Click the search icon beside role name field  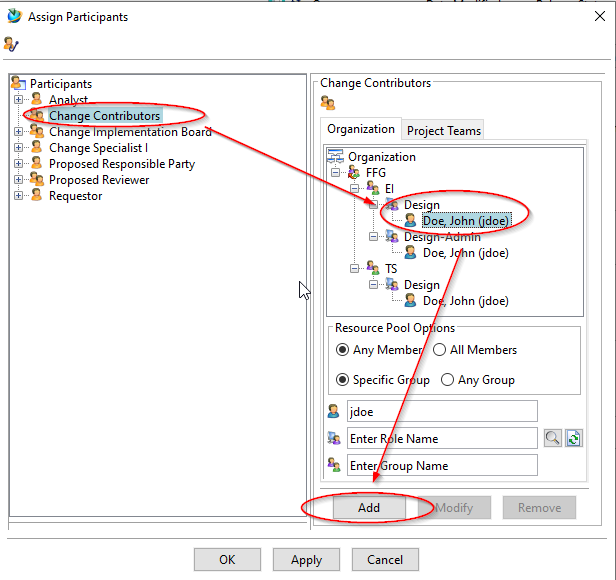553,438
